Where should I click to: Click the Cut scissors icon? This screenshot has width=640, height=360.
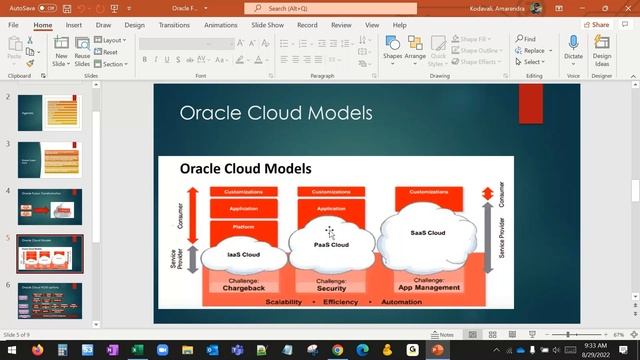[30, 40]
